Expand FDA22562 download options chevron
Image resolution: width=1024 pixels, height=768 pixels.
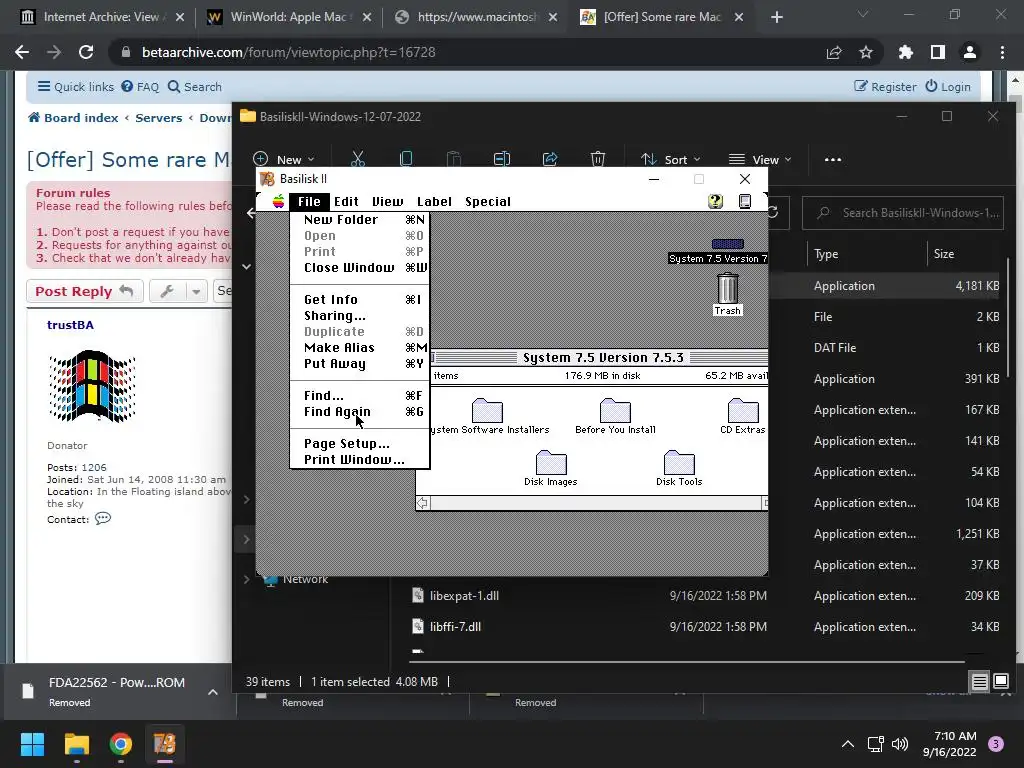[213, 692]
